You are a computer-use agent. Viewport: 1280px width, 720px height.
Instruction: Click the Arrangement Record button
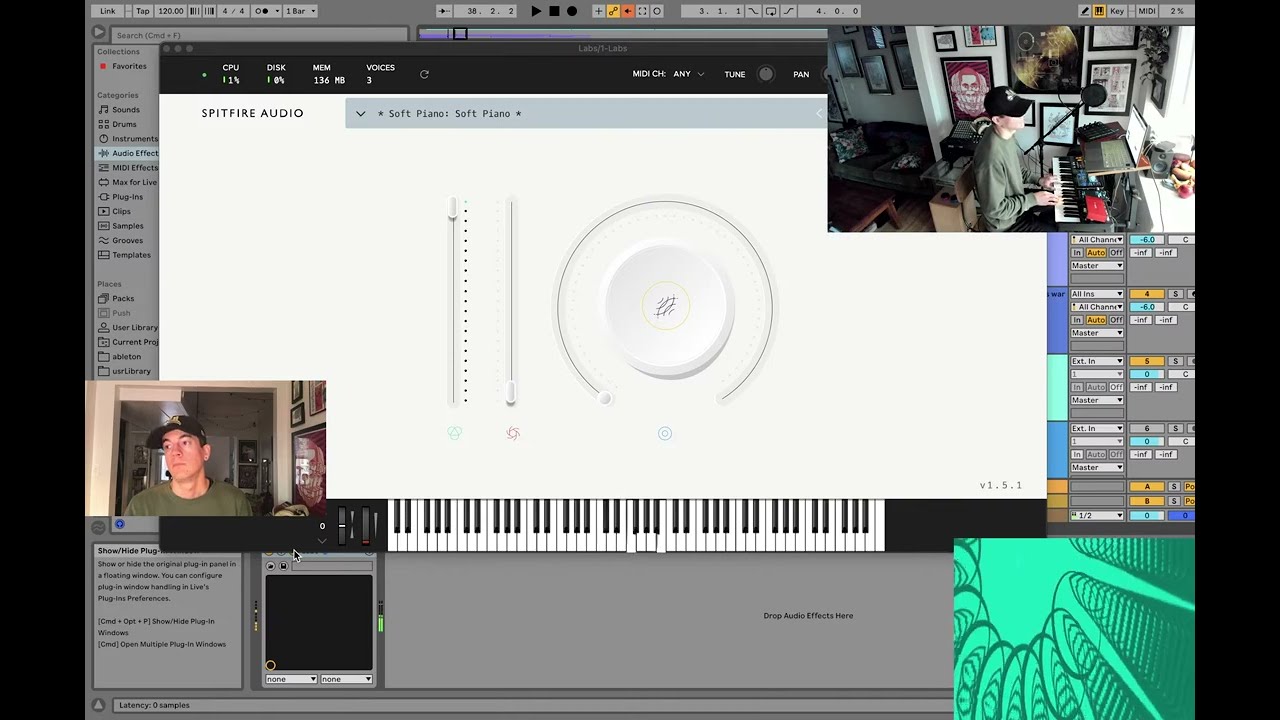(x=572, y=11)
